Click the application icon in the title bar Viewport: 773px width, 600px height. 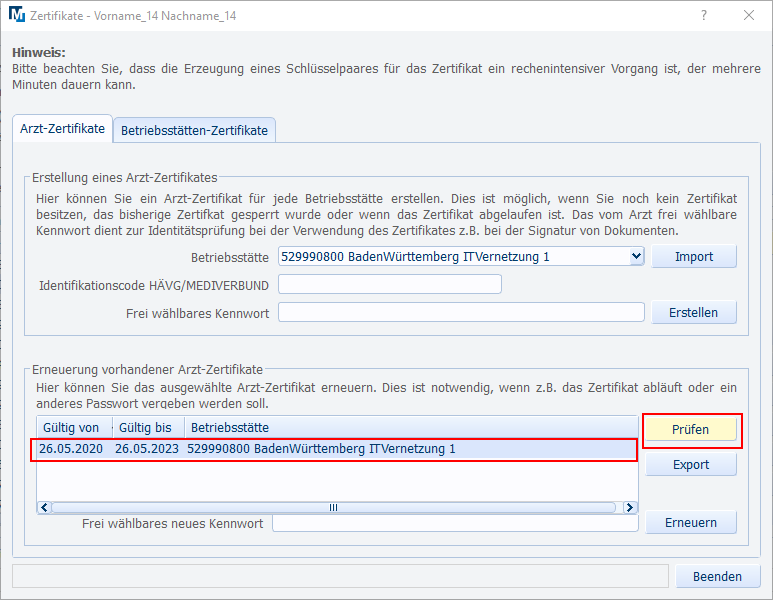click(x=16, y=16)
